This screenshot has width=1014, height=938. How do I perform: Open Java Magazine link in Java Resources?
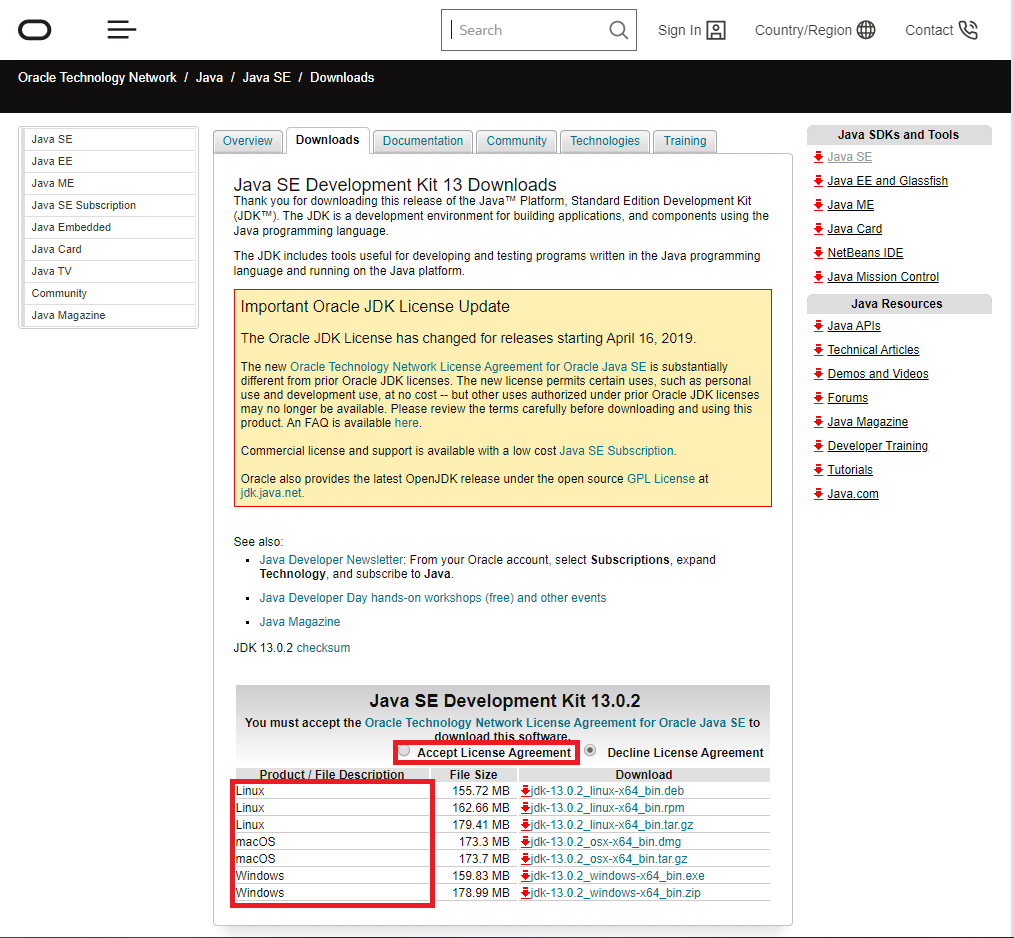click(x=867, y=422)
